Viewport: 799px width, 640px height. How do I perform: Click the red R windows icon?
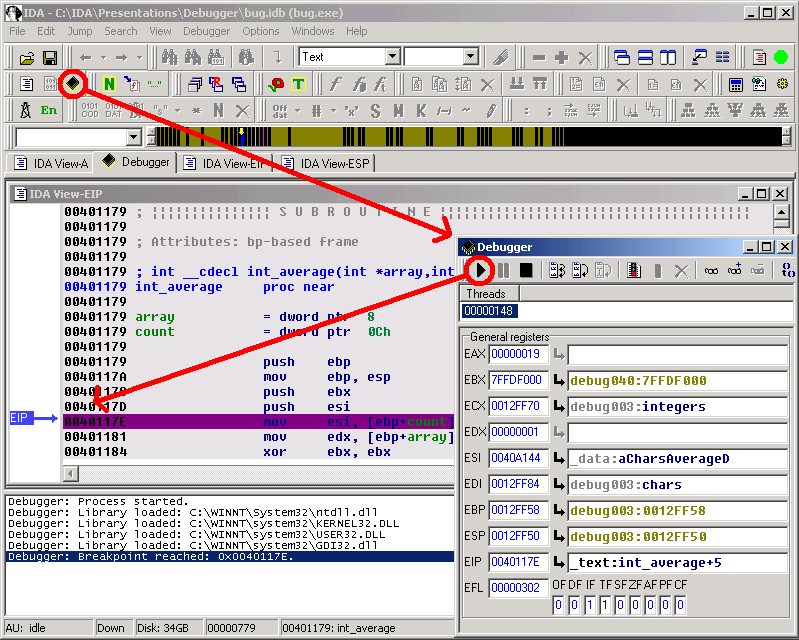[x=216, y=84]
